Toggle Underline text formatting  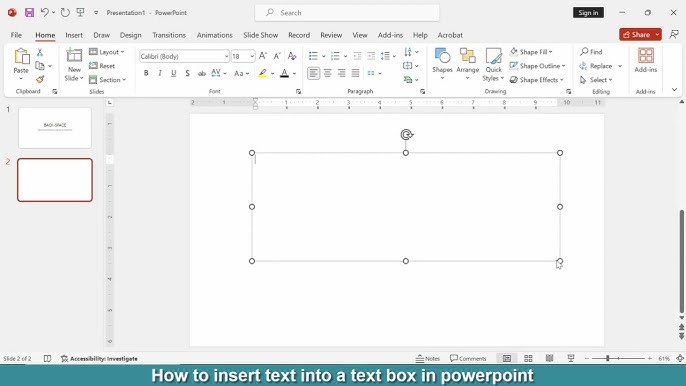click(x=174, y=73)
